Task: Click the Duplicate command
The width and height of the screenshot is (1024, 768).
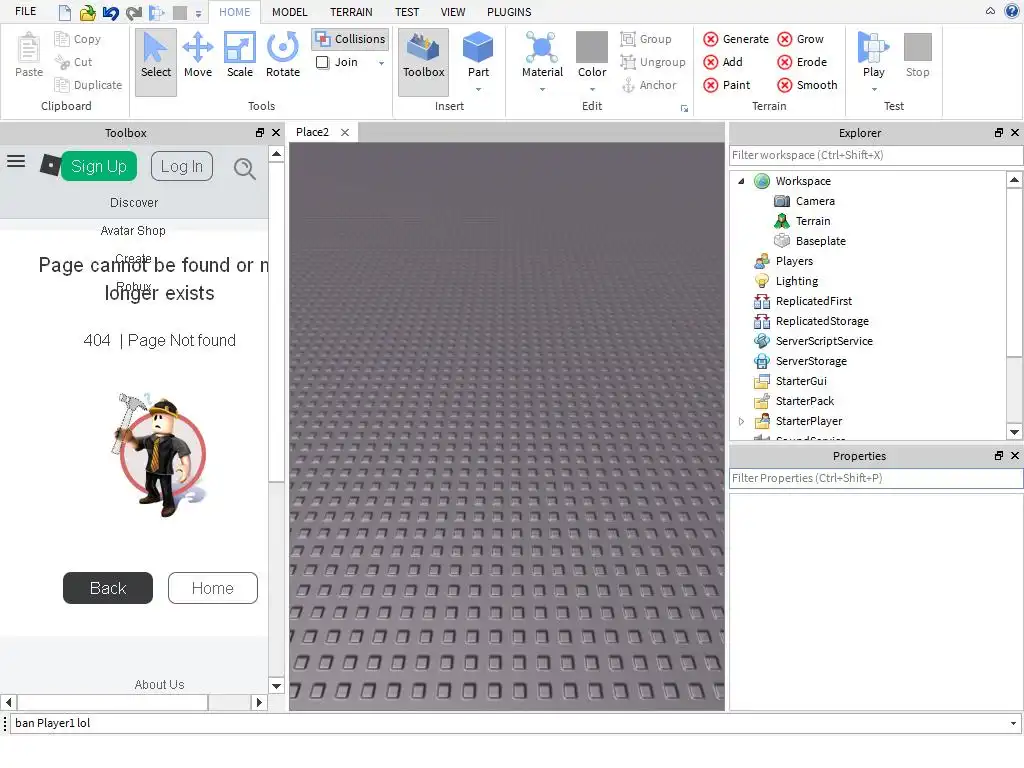Action: (x=88, y=85)
